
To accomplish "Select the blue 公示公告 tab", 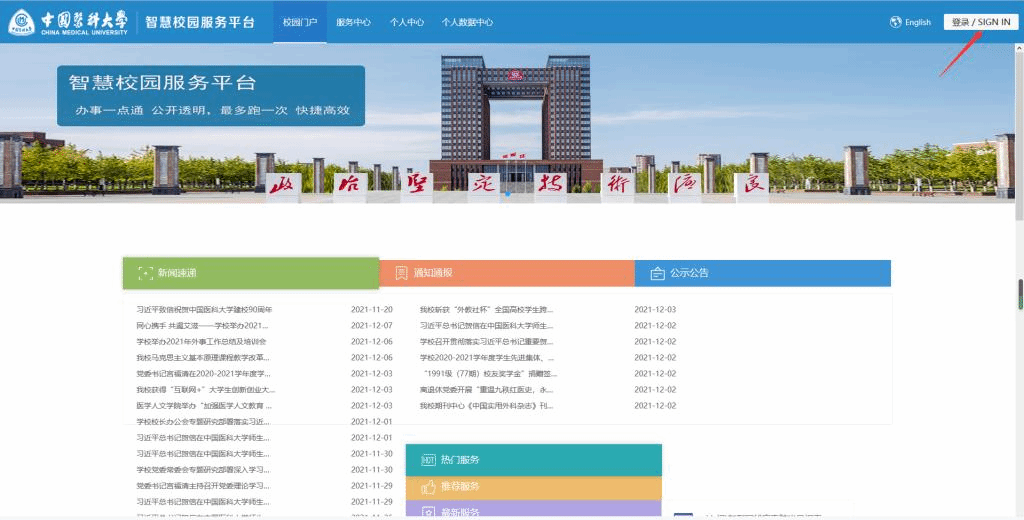I will tap(763, 273).
